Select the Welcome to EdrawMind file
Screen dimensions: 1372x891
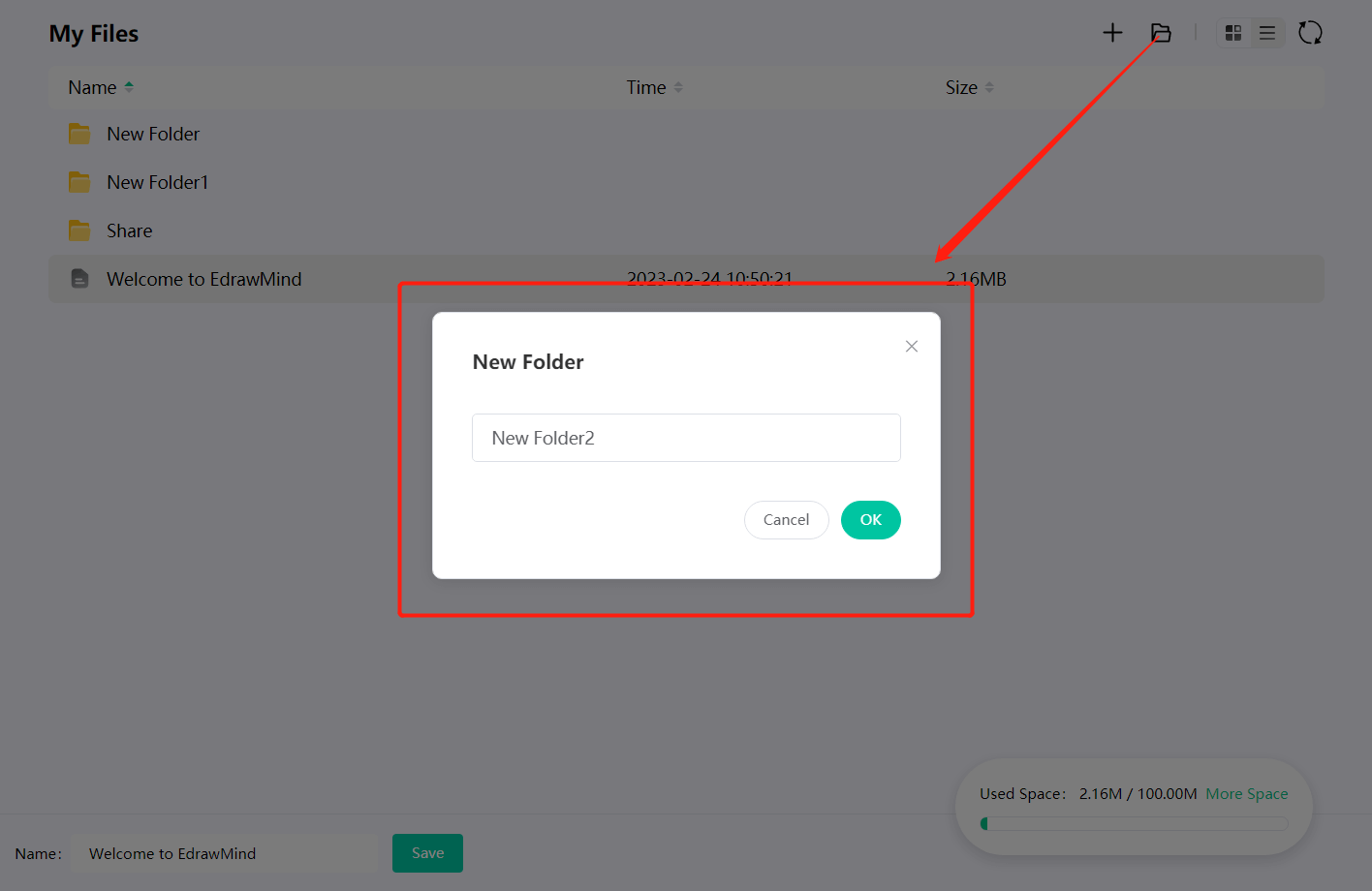click(686, 279)
